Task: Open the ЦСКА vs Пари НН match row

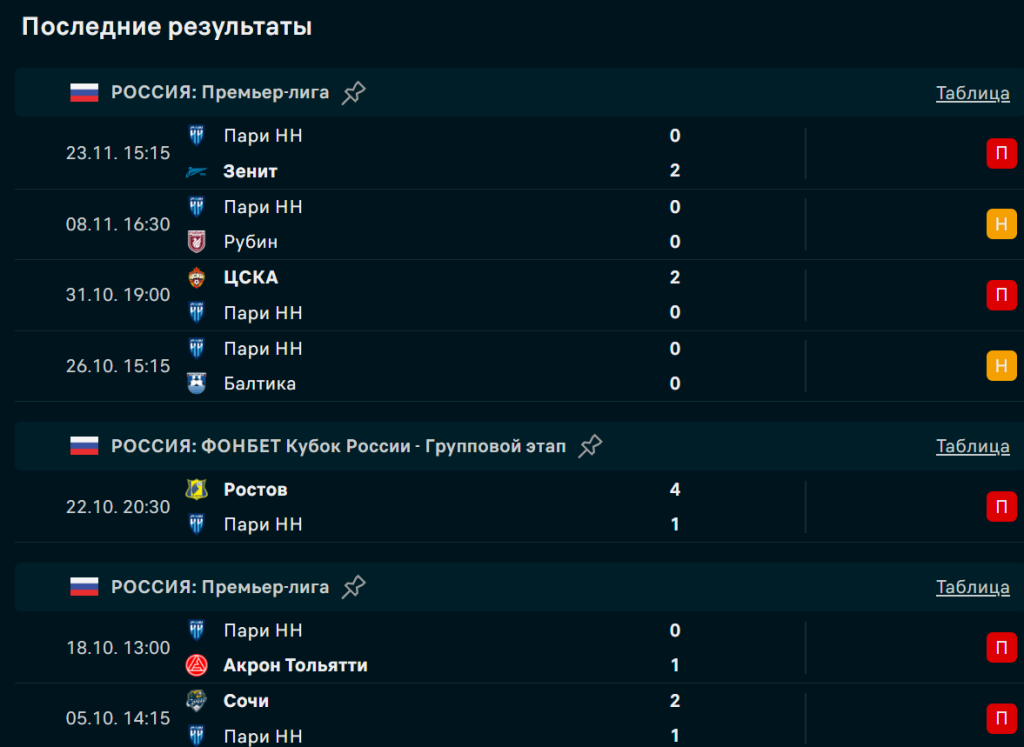Action: [450, 295]
